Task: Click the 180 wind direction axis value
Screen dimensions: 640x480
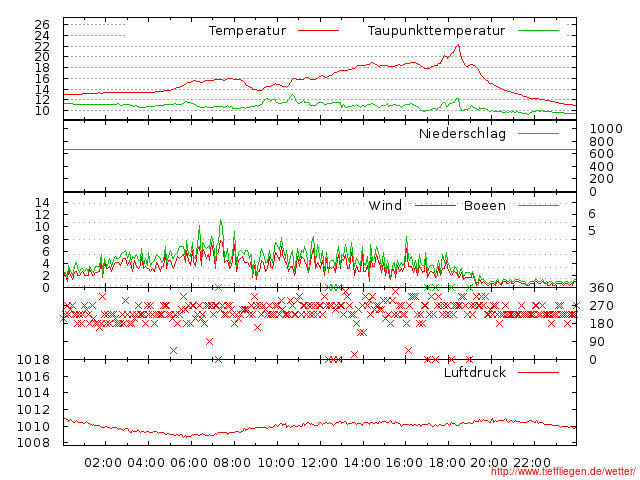Action: point(601,324)
